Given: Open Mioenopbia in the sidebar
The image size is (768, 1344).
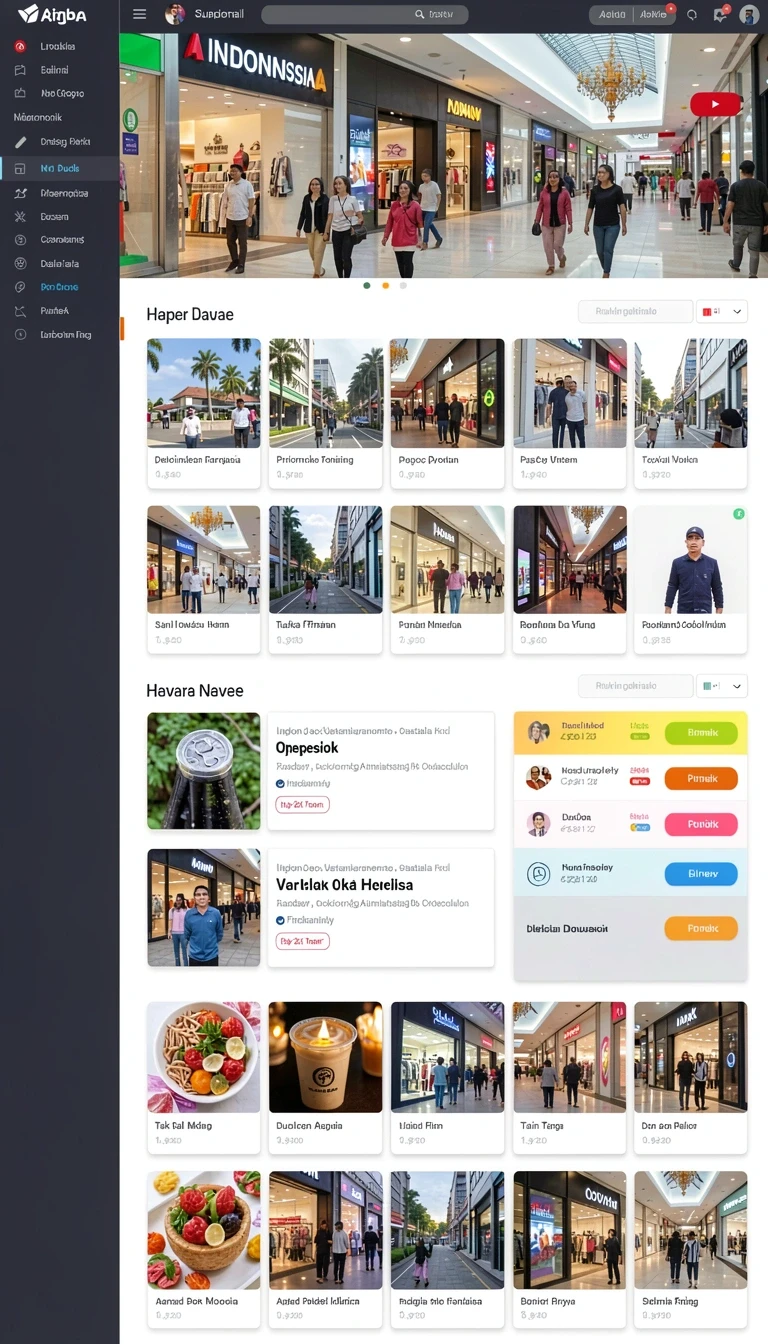Looking at the screenshot, I should coord(64,193).
